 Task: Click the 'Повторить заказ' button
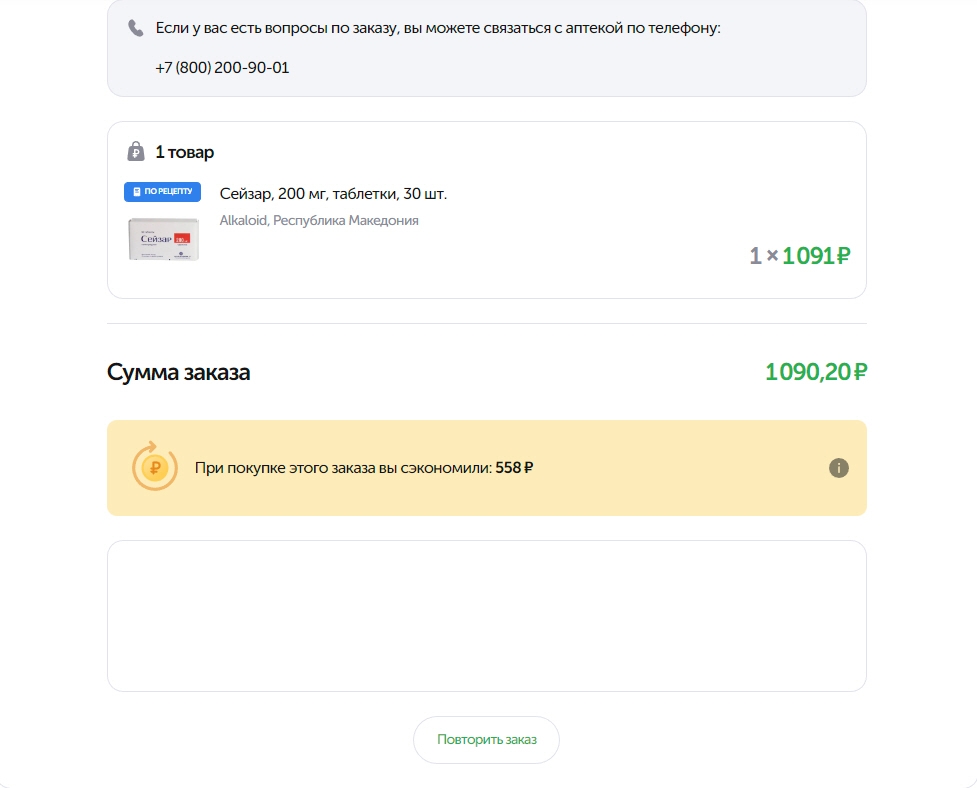(487, 739)
